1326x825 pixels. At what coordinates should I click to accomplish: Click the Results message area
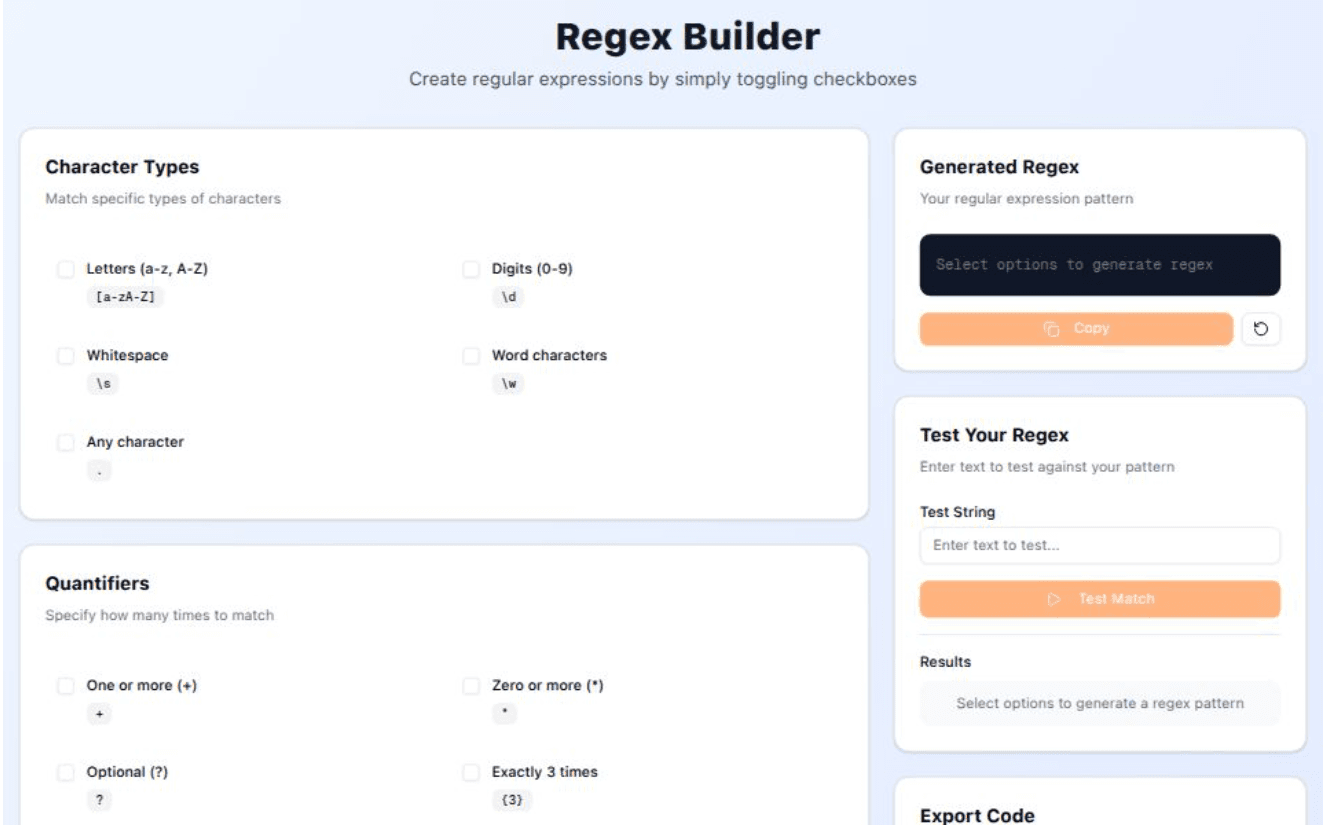pos(1099,703)
